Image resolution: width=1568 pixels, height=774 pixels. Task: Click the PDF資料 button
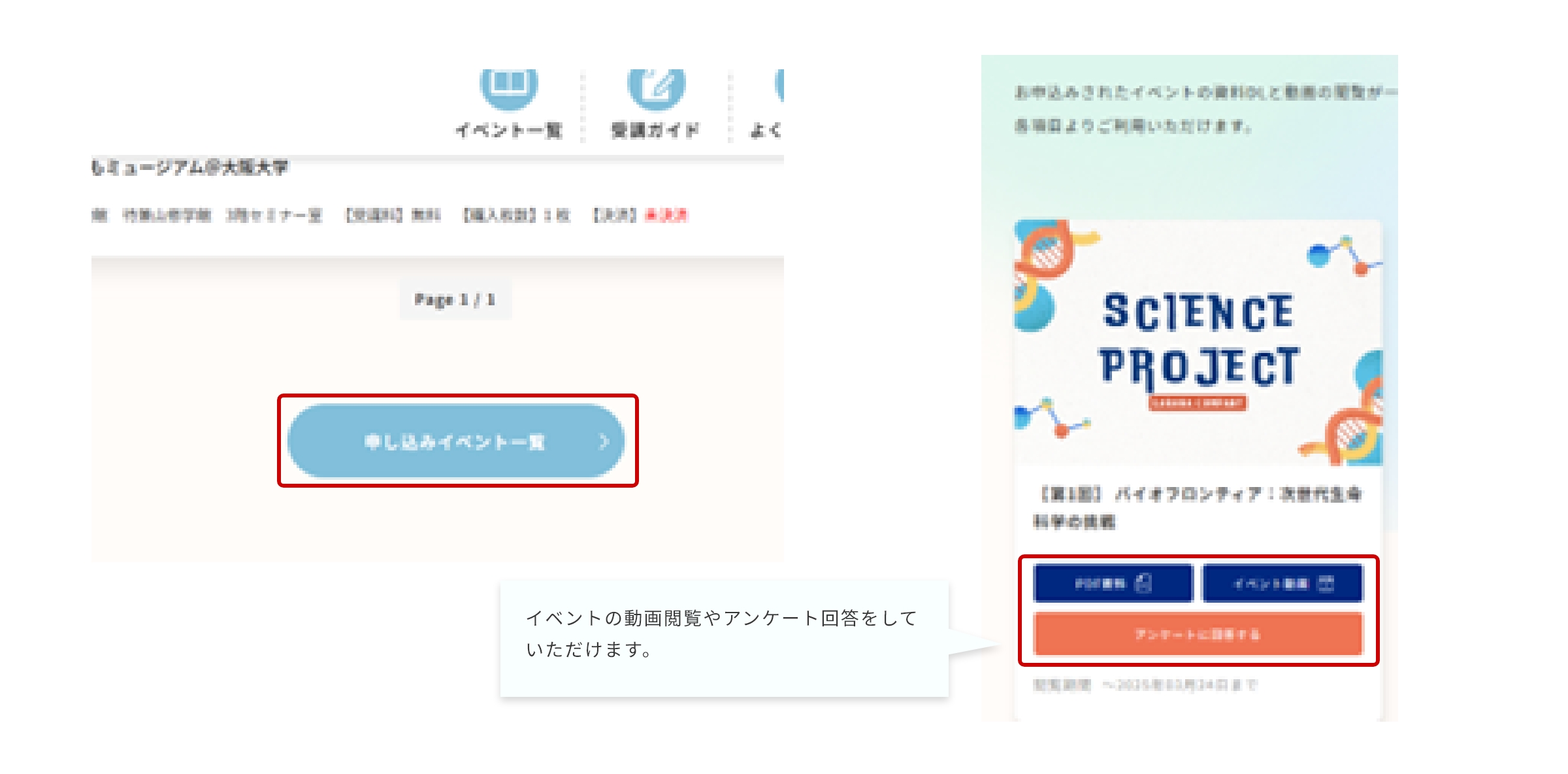1113,583
